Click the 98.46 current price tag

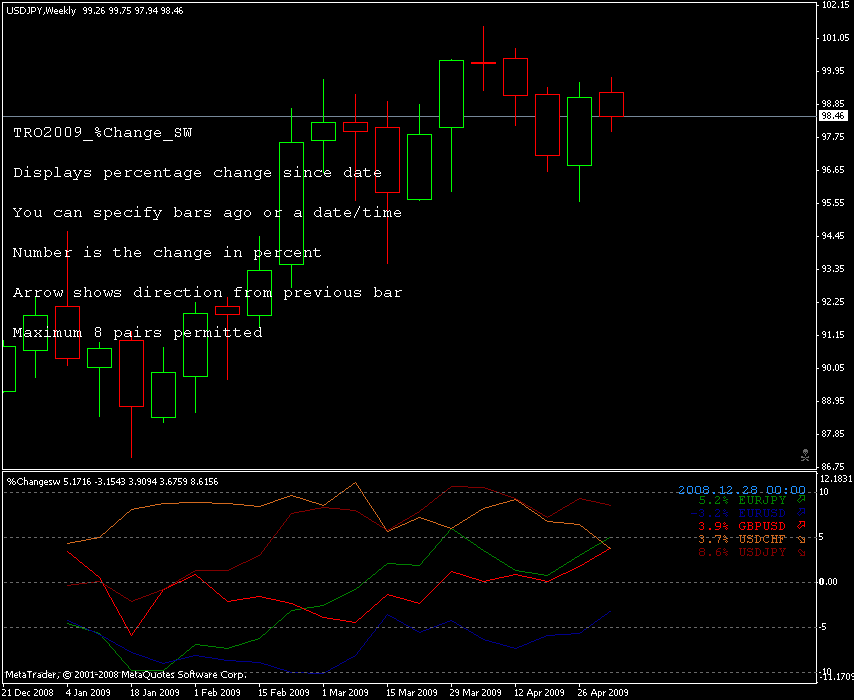[833, 116]
